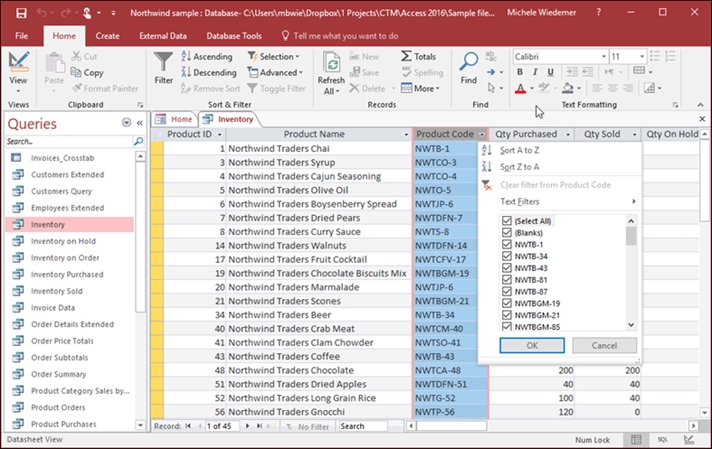This screenshot has height=449, width=712.
Task: Switch to the Database Tools tab
Action: pos(234,36)
